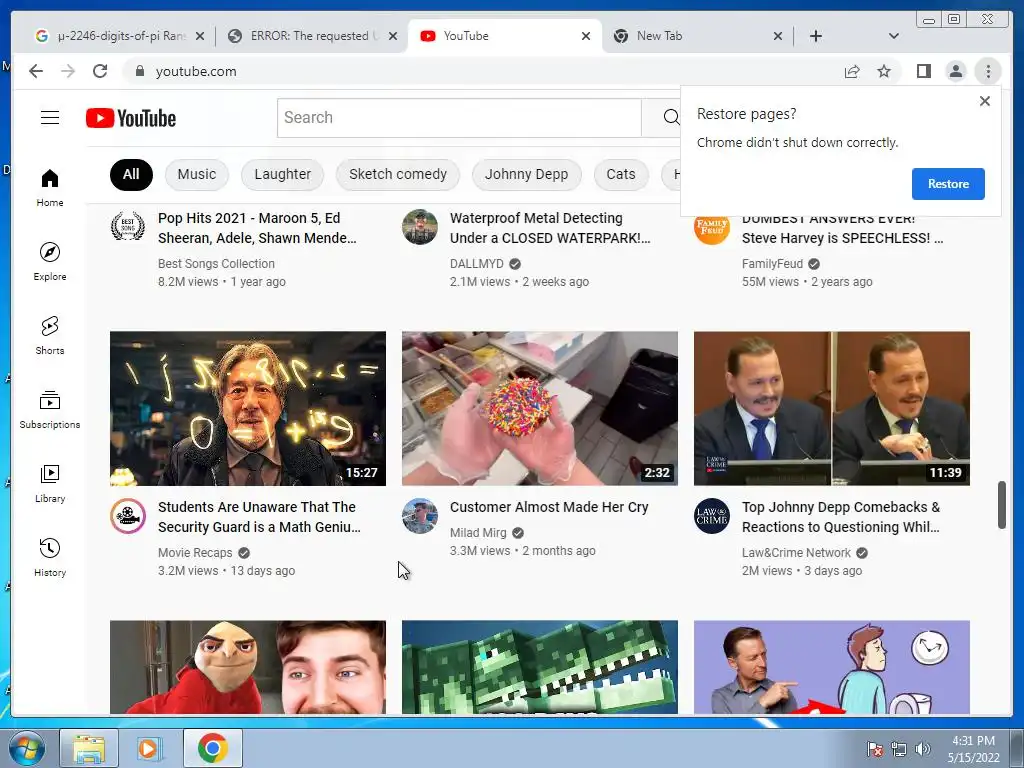
Task: Click the site padlock icon
Action: click(139, 71)
